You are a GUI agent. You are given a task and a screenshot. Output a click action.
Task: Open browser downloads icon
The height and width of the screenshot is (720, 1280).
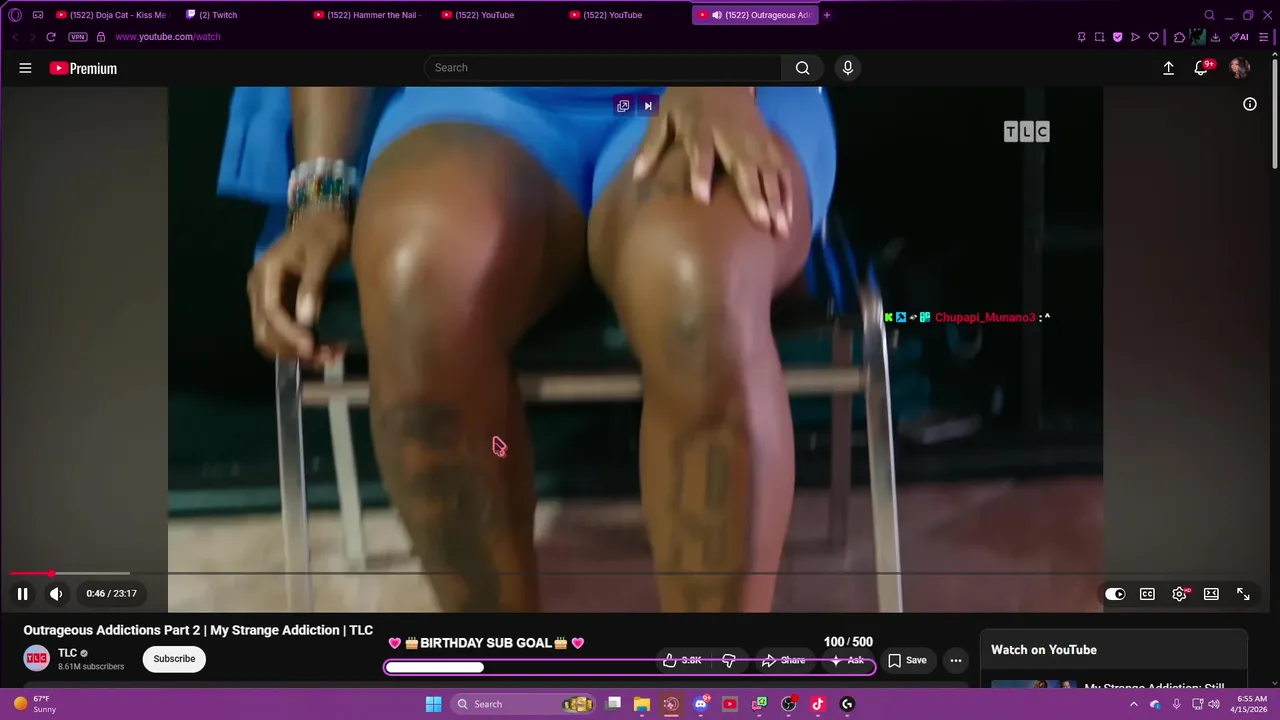coord(1215,37)
